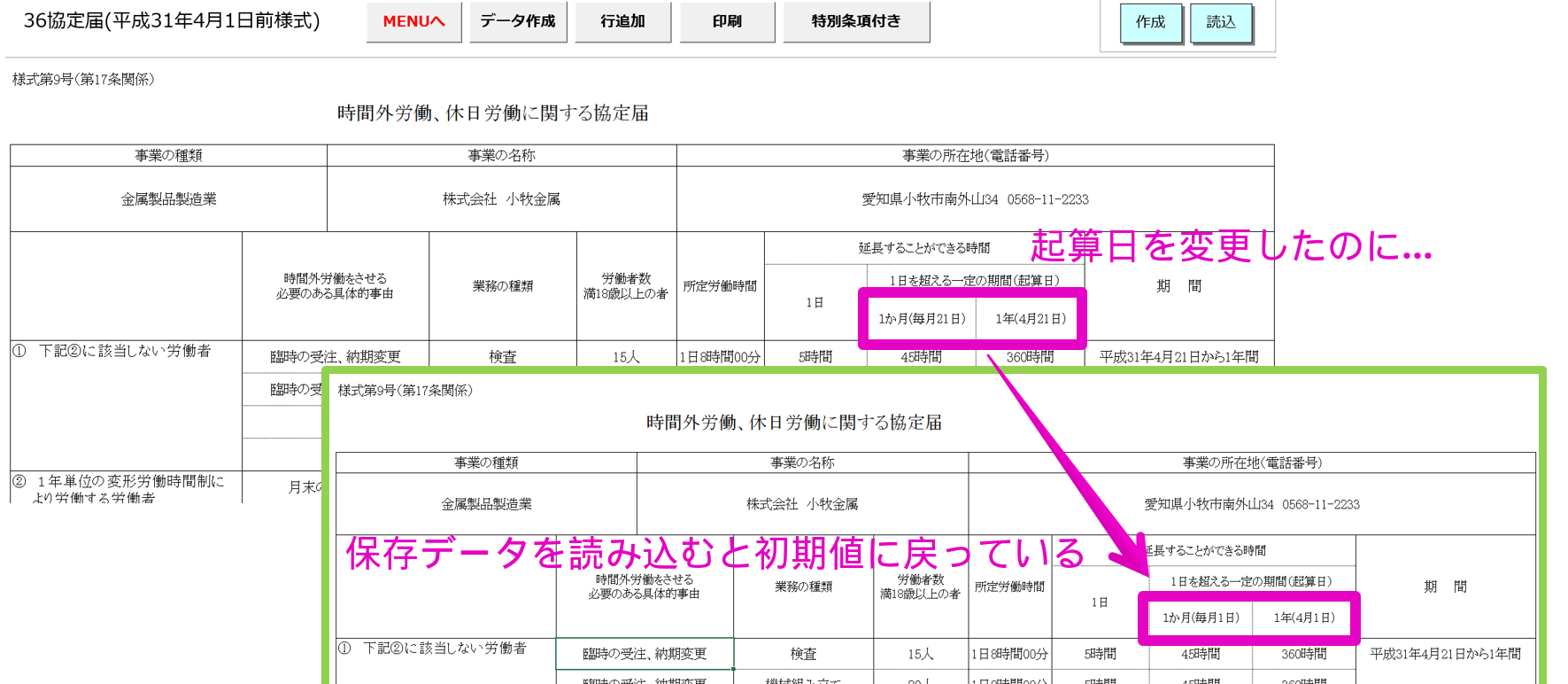The image size is (1568, 684).
Task: Print the form using 印刷 button
Action: [727, 21]
